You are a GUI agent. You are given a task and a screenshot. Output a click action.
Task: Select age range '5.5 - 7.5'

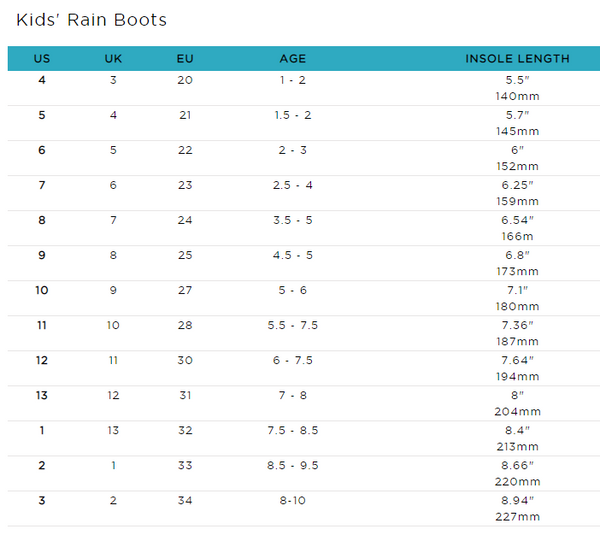click(x=293, y=325)
